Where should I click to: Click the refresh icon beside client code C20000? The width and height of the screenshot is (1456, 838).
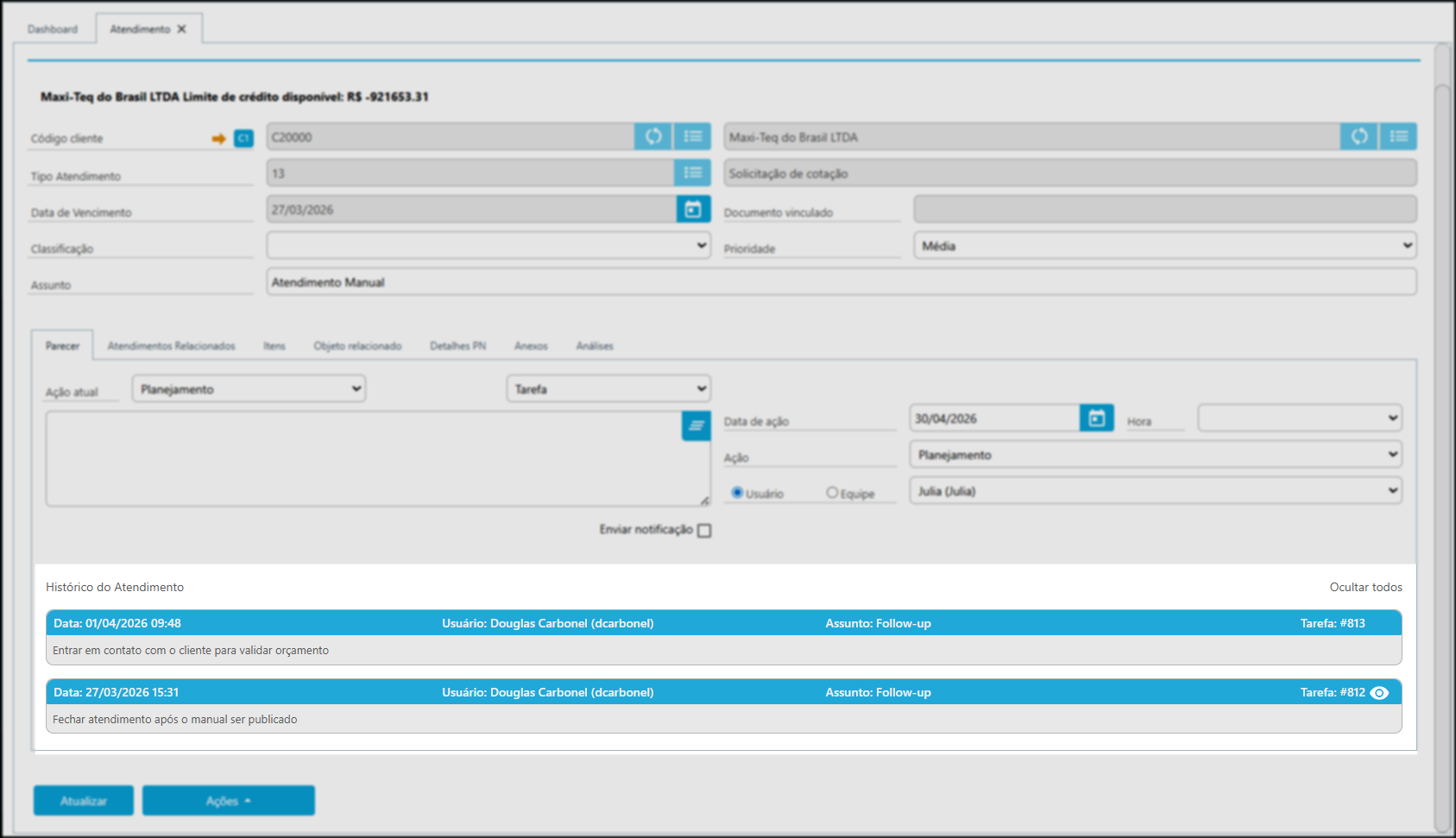(x=653, y=136)
